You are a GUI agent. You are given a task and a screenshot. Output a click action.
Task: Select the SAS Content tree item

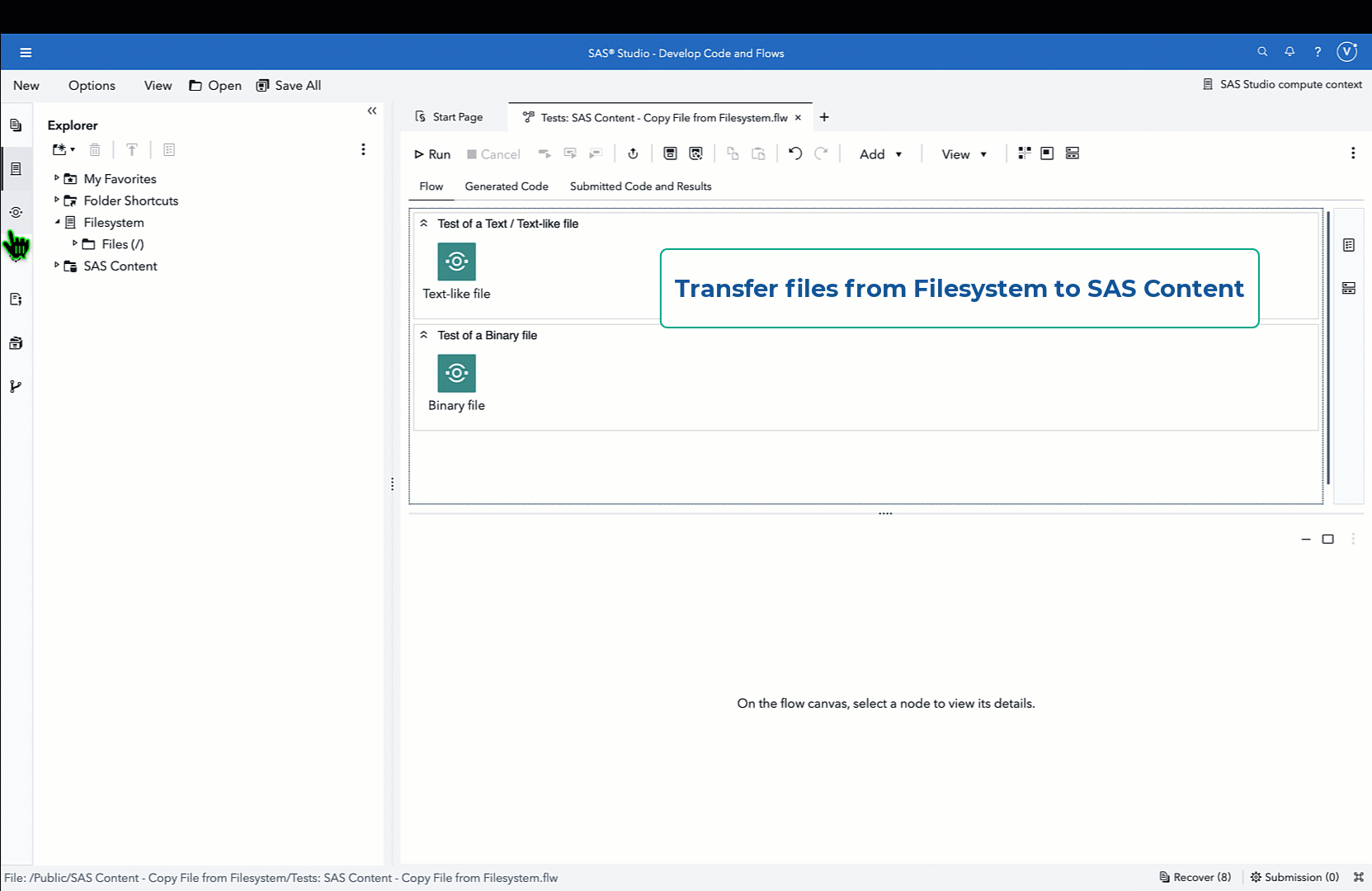tap(111, 266)
